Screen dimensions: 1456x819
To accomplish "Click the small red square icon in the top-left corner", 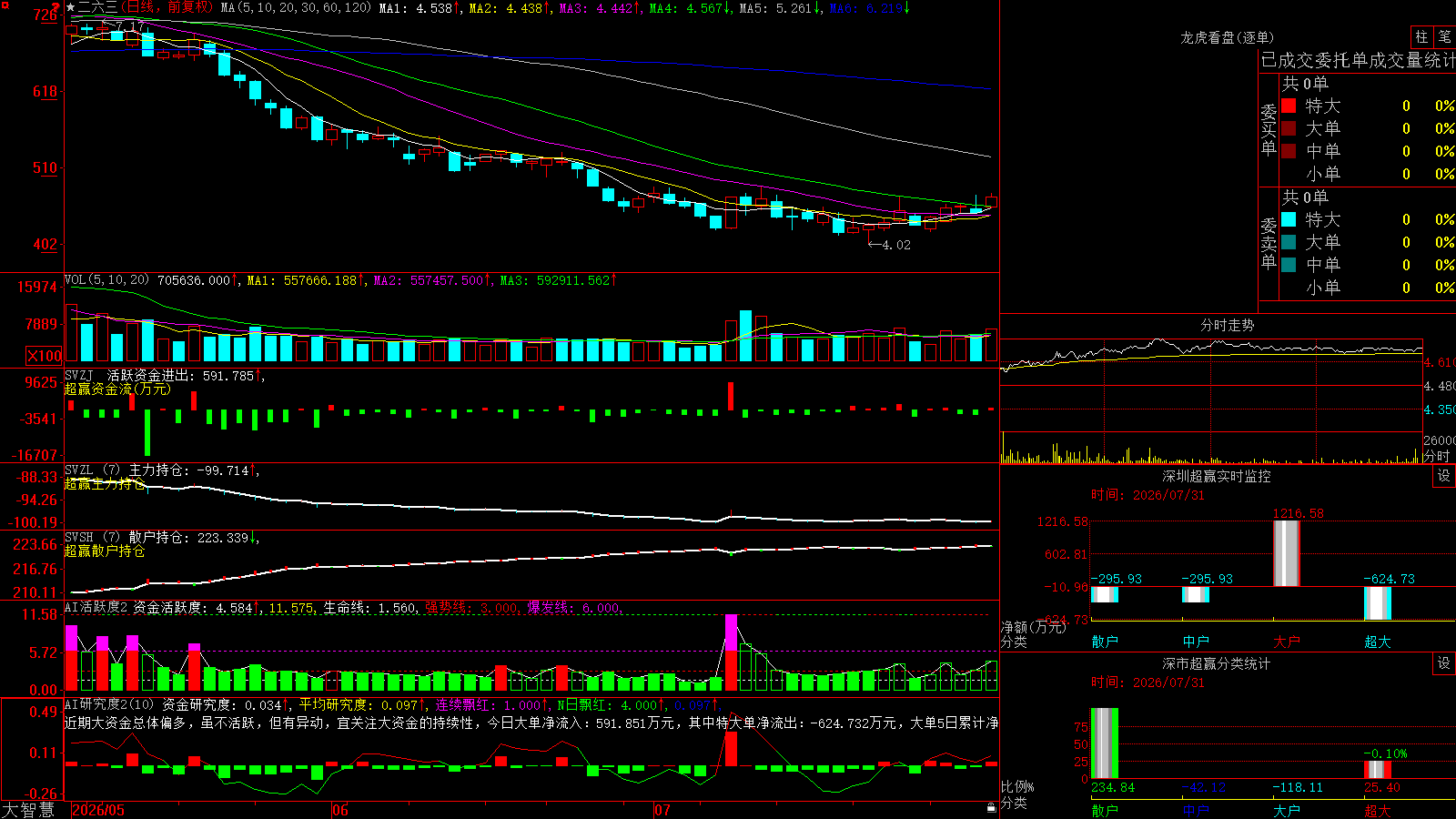I will 5,5.
